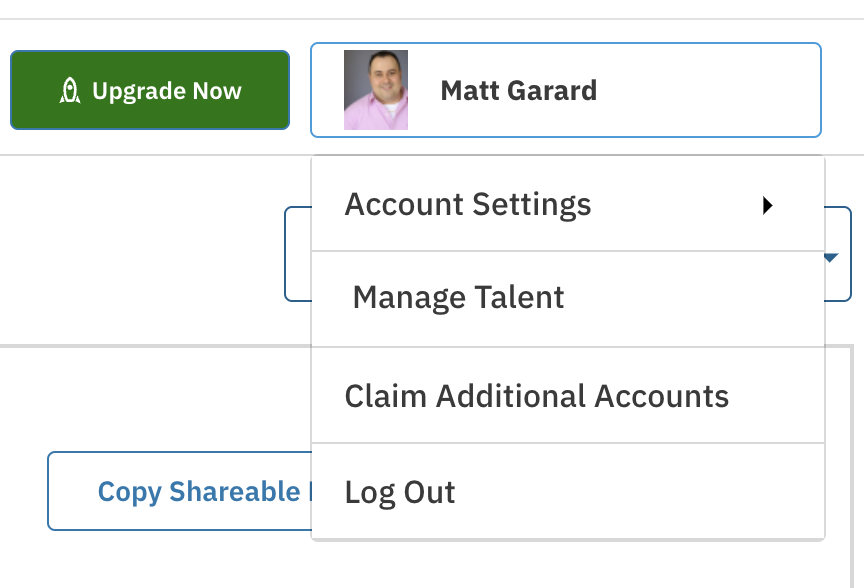Click the Upgrade Now text label
The height and width of the screenshot is (588, 864).
(167, 91)
